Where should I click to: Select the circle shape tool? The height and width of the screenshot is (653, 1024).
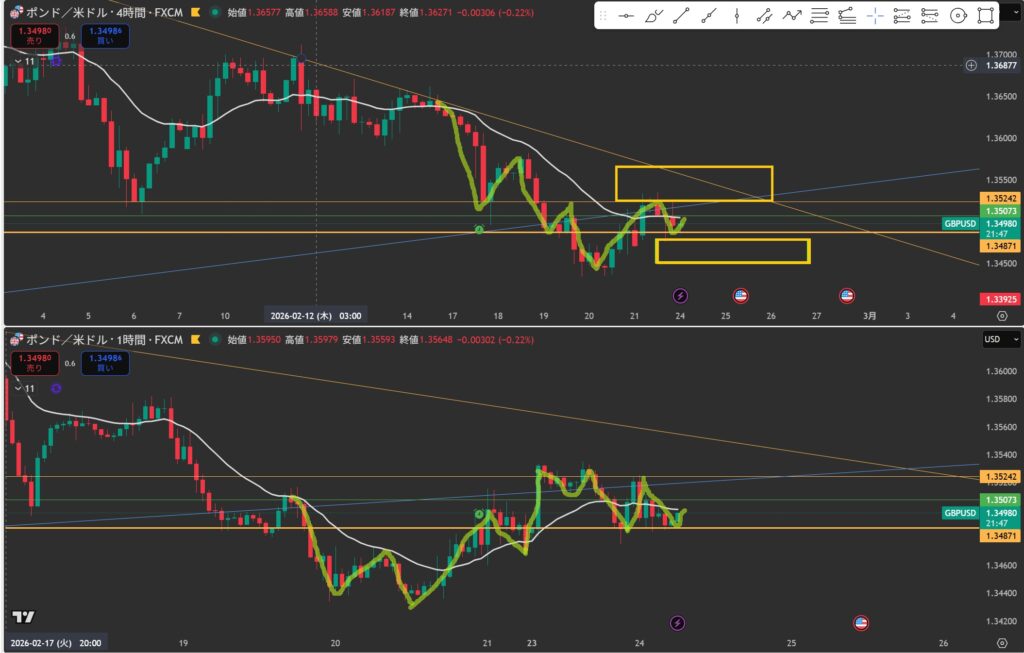pos(958,16)
